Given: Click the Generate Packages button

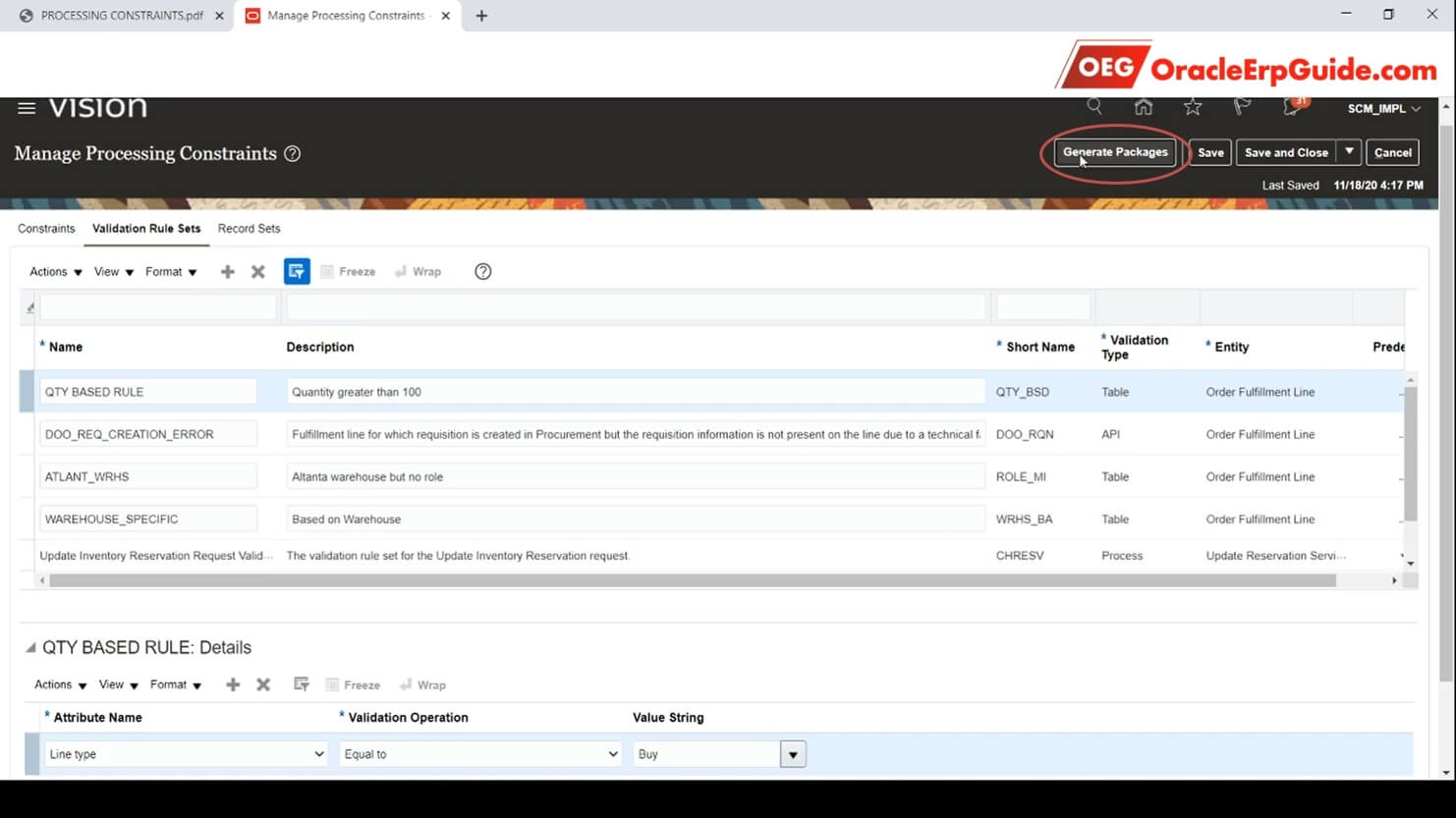Looking at the screenshot, I should pyautogui.click(x=1115, y=152).
